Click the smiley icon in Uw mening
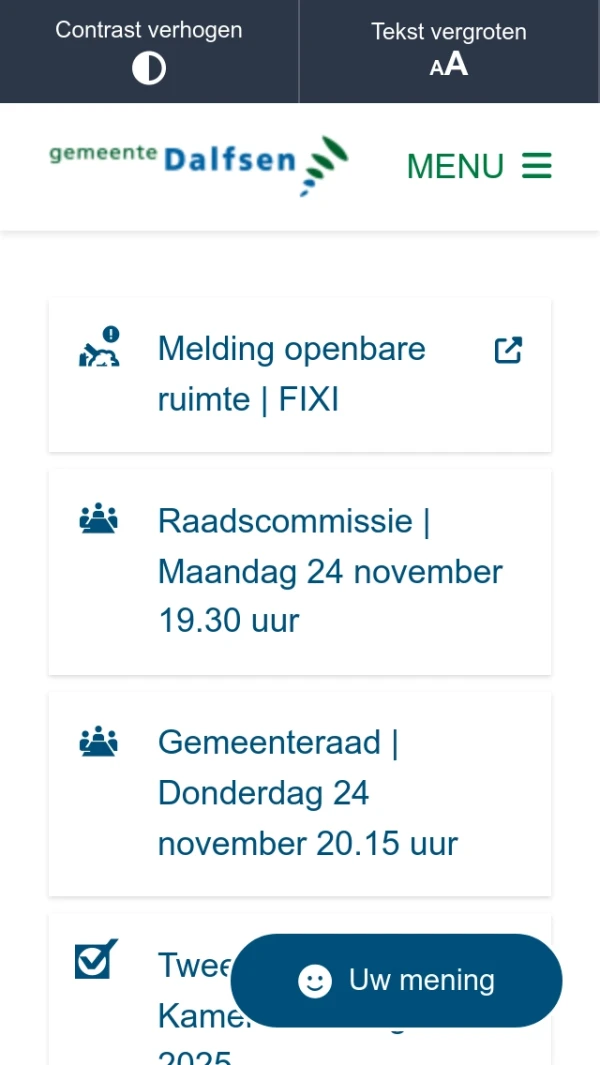Viewport: 600px width, 1065px height. click(x=314, y=981)
